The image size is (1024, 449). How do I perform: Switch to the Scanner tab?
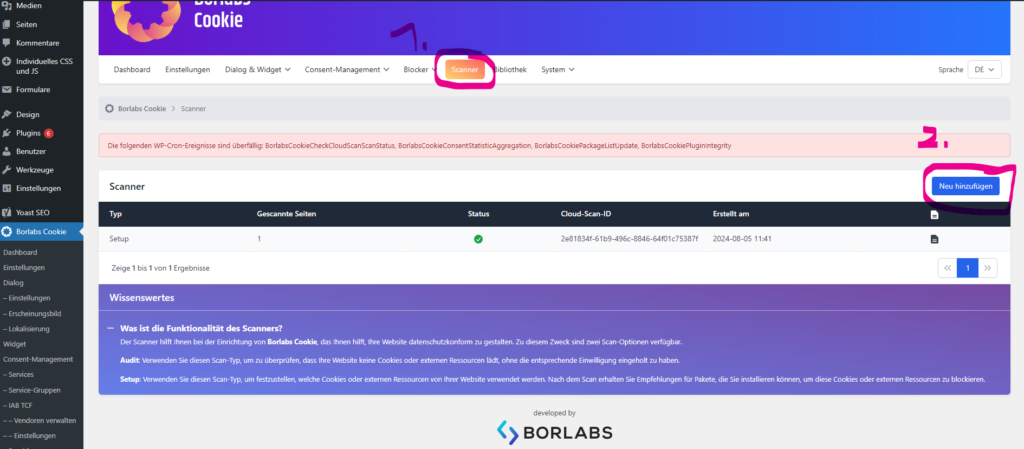464,70
